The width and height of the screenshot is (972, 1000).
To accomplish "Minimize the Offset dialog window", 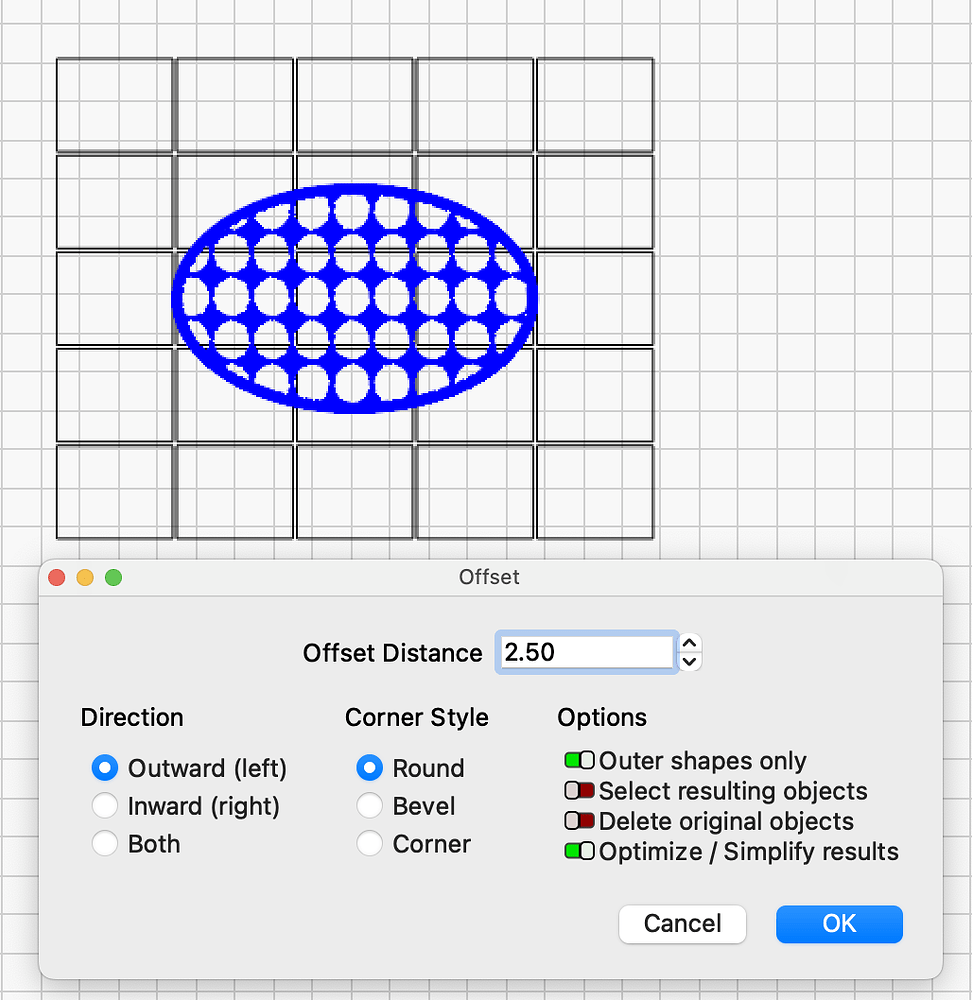I will tap(85, 577).
